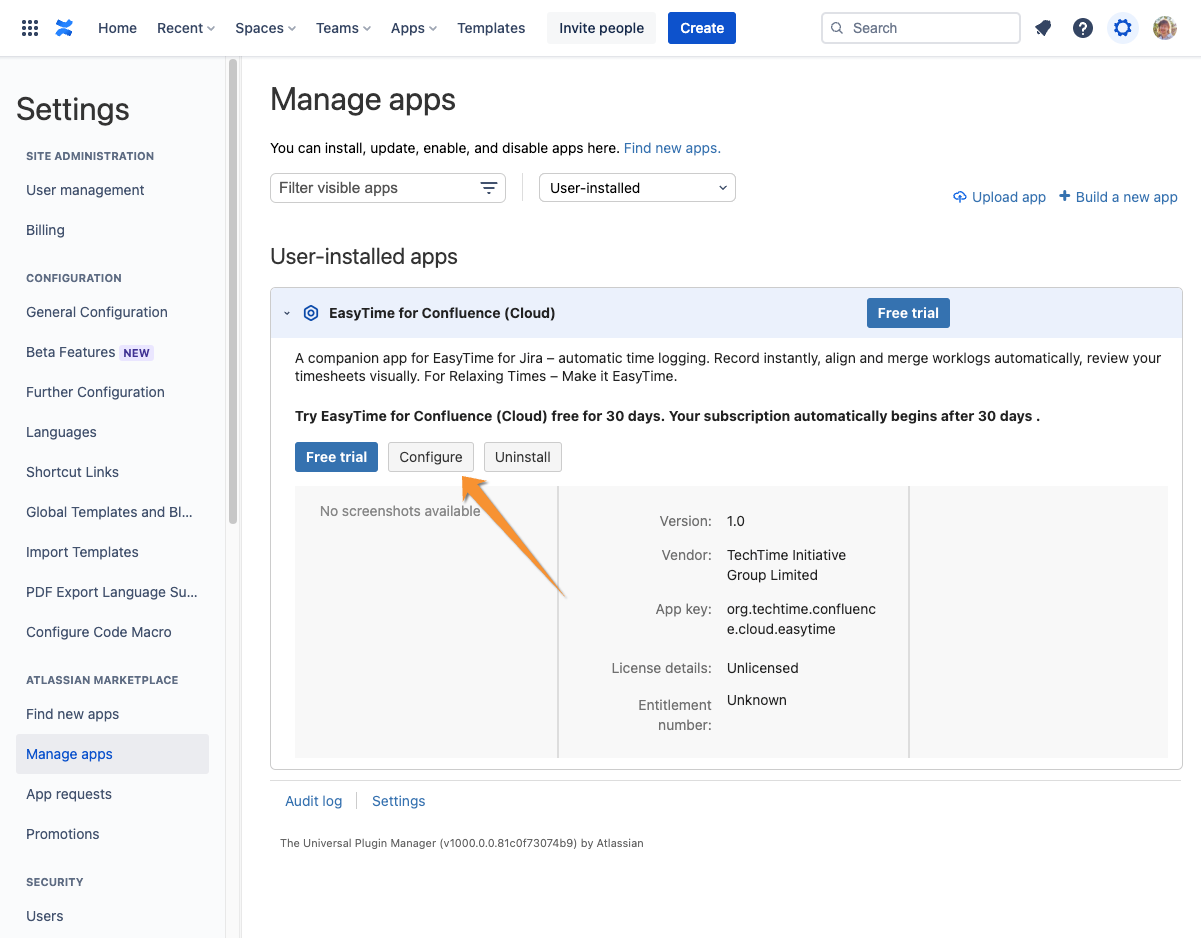
Task: Go to Home in top navigation
Action: [117, 28]
